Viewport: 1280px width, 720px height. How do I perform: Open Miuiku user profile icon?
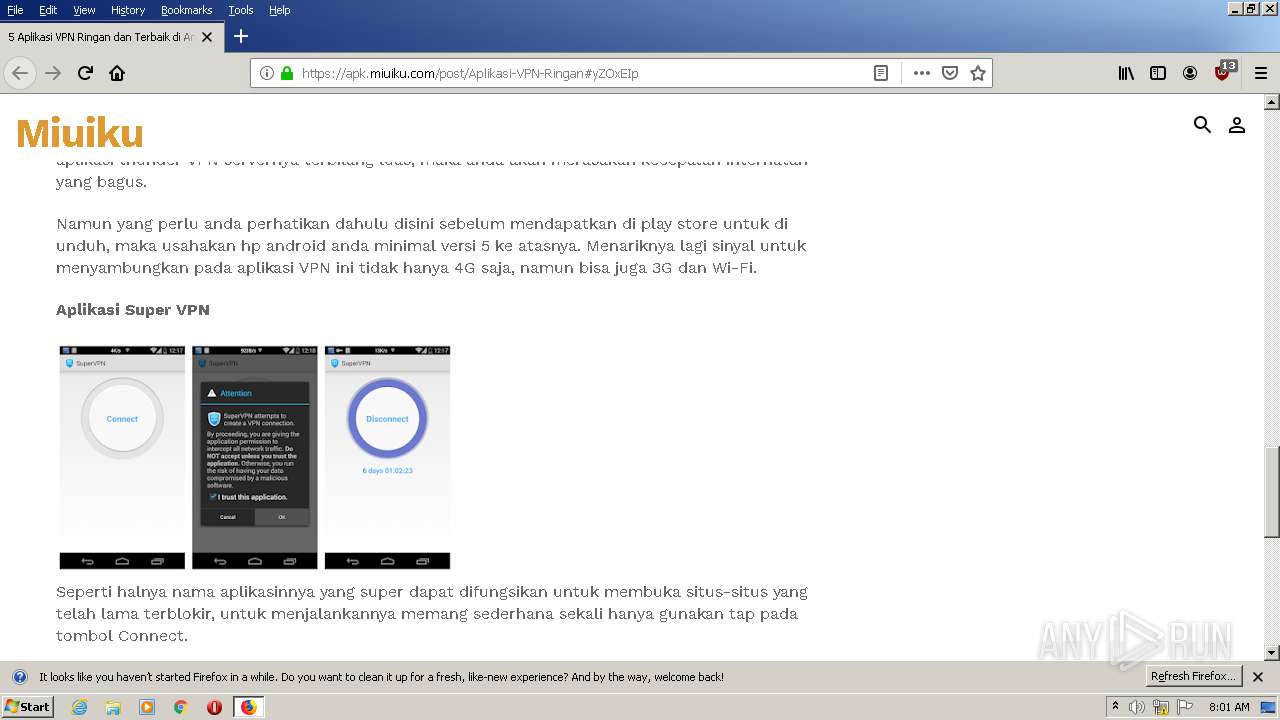[x=1237, y=125]
